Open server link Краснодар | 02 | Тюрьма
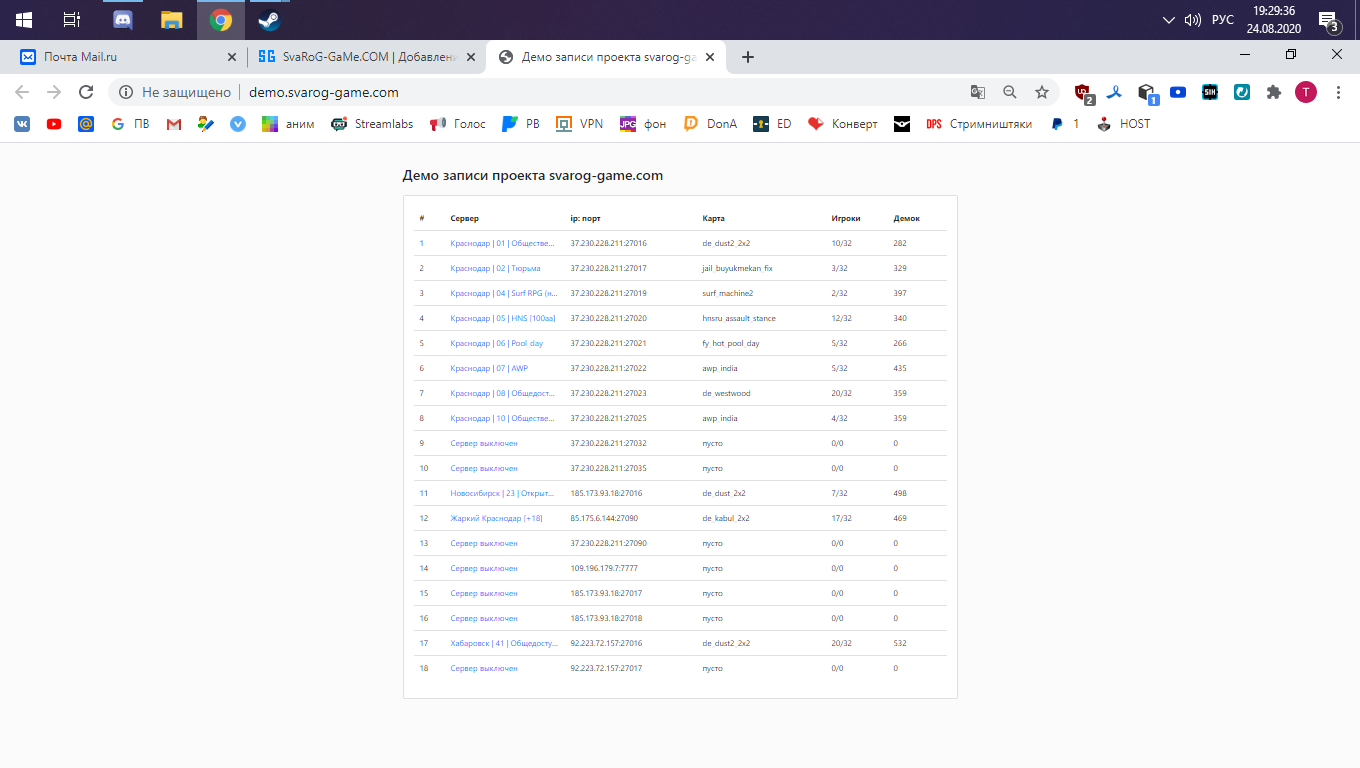1360x768 pixels. 495,268
